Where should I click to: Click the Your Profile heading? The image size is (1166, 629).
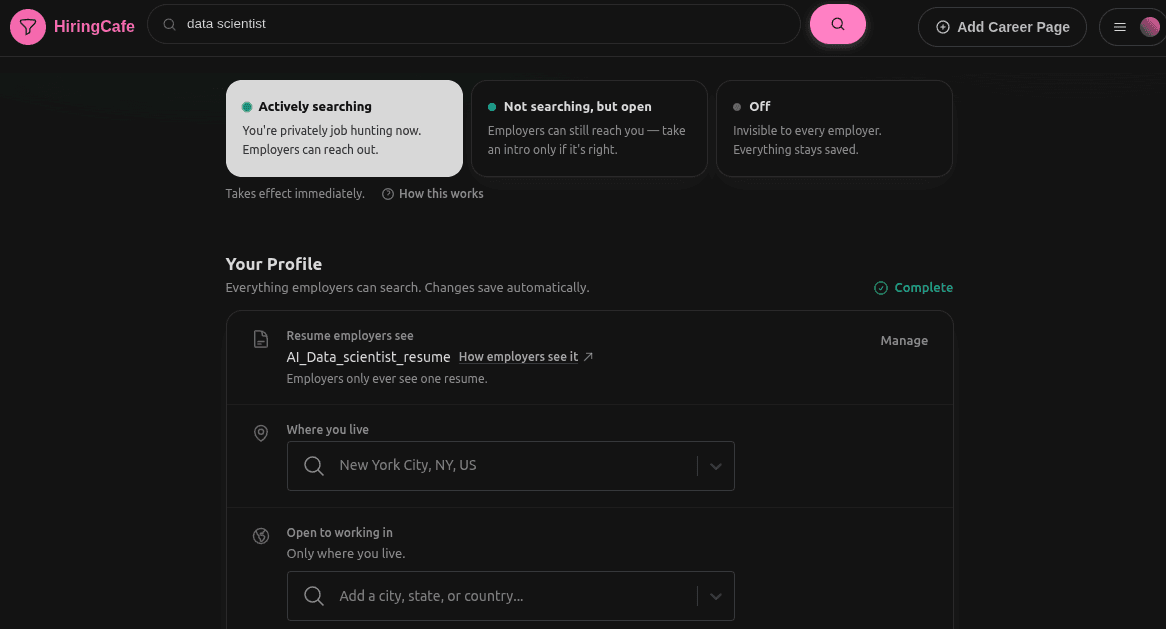coord(274,264)
